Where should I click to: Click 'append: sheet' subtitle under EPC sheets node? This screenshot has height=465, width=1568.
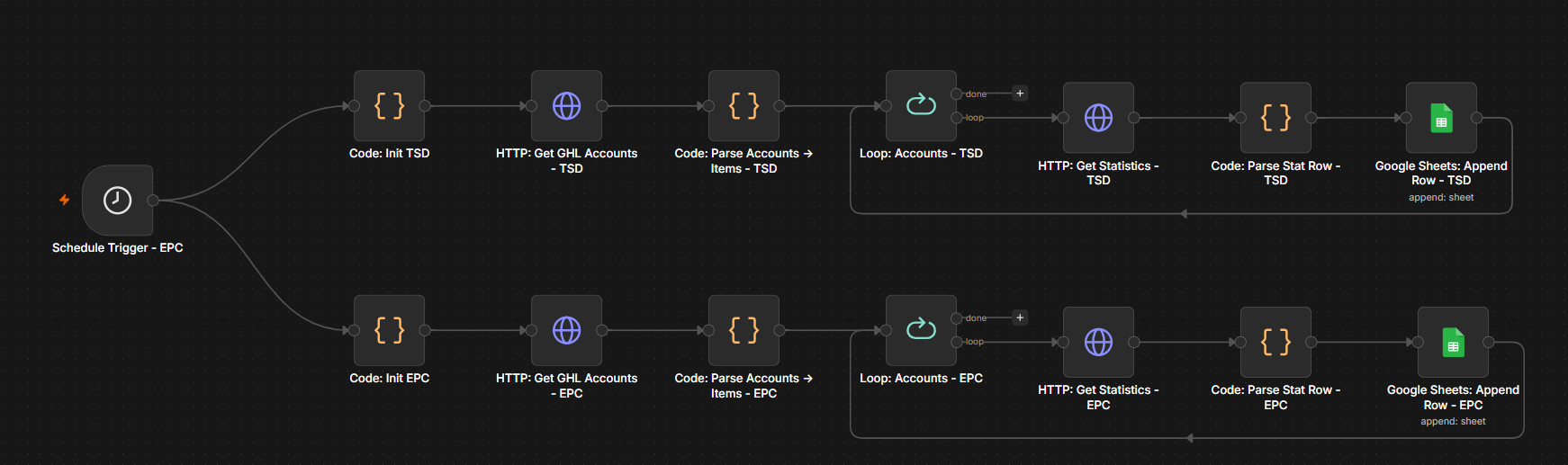(1453, 421)
